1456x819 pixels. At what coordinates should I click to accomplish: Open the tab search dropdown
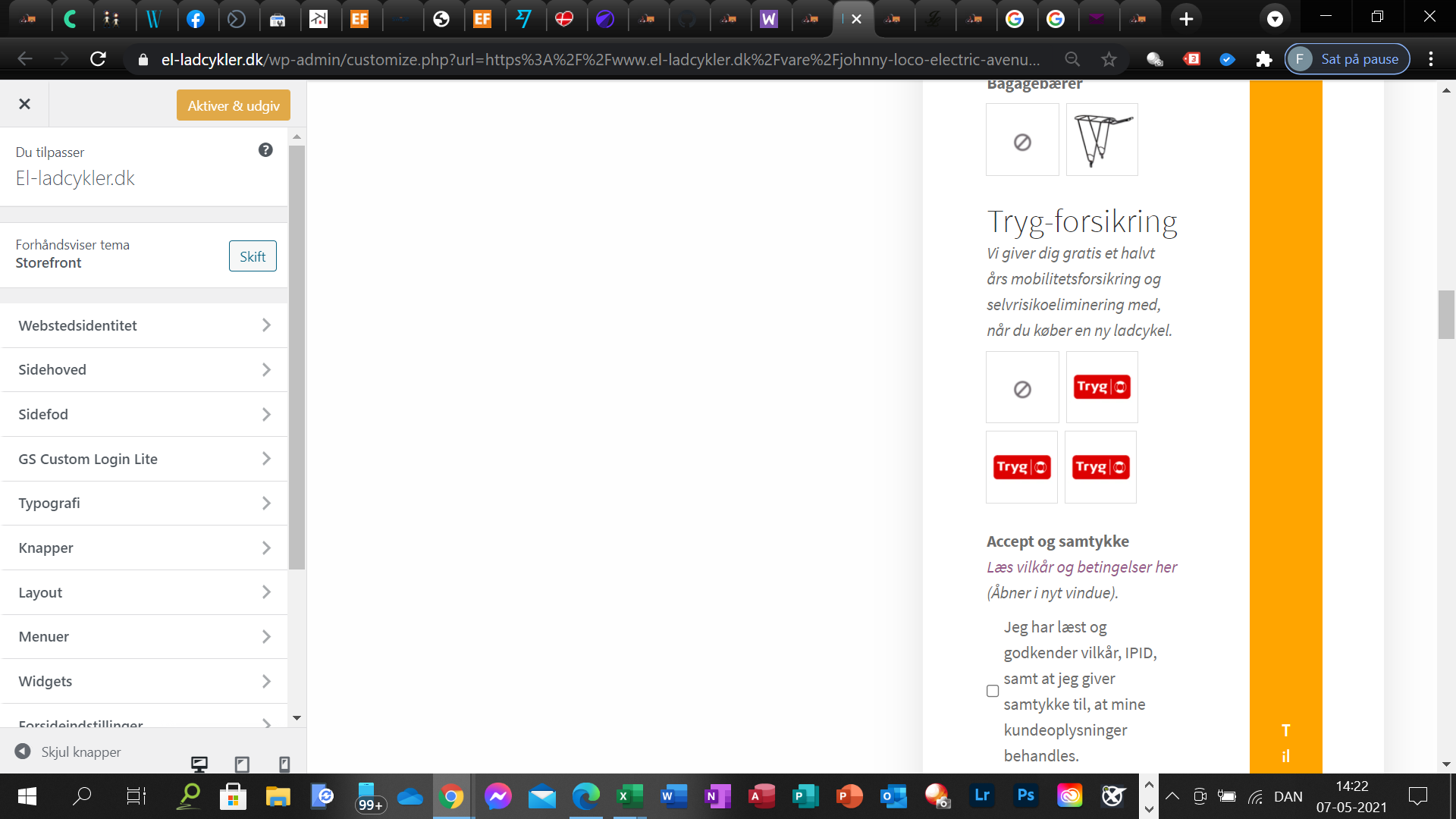(x=1276, y=19)
